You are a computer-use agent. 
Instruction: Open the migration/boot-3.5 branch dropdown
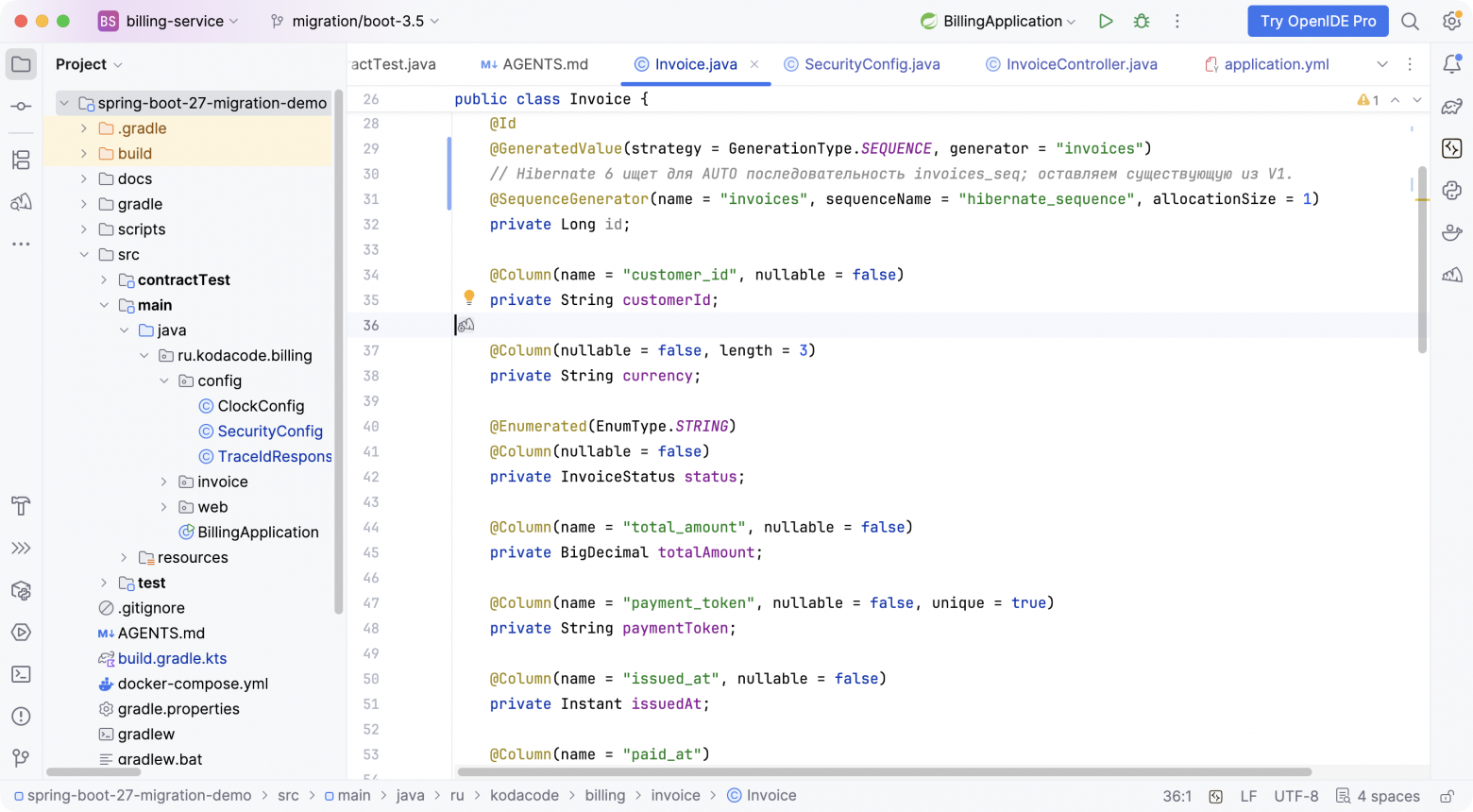point(356,21)
